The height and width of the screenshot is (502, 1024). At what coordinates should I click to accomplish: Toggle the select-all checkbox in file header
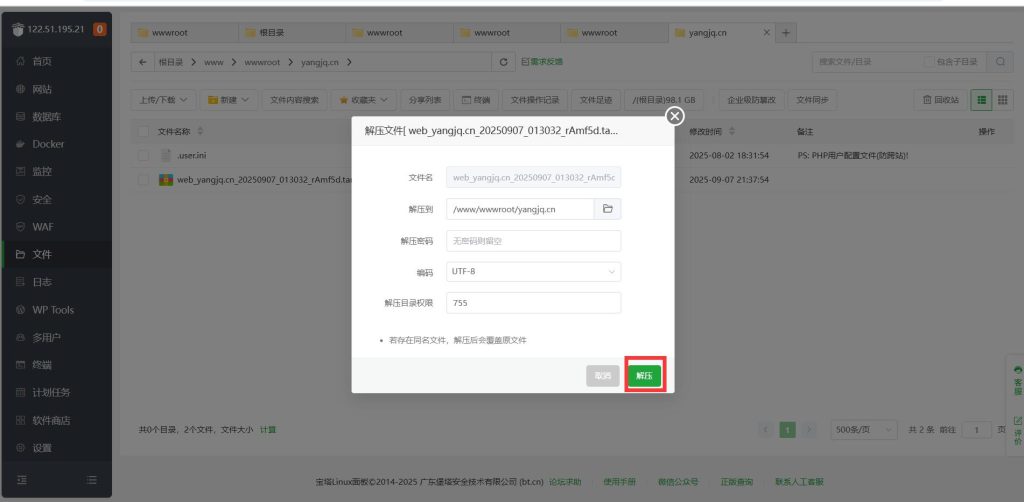click(144, 132)
